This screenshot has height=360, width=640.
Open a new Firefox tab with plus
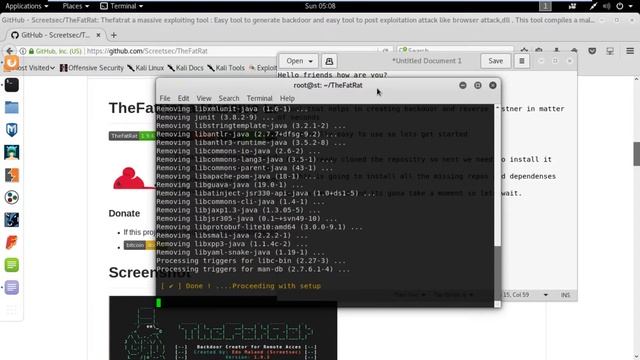point(114,35)
